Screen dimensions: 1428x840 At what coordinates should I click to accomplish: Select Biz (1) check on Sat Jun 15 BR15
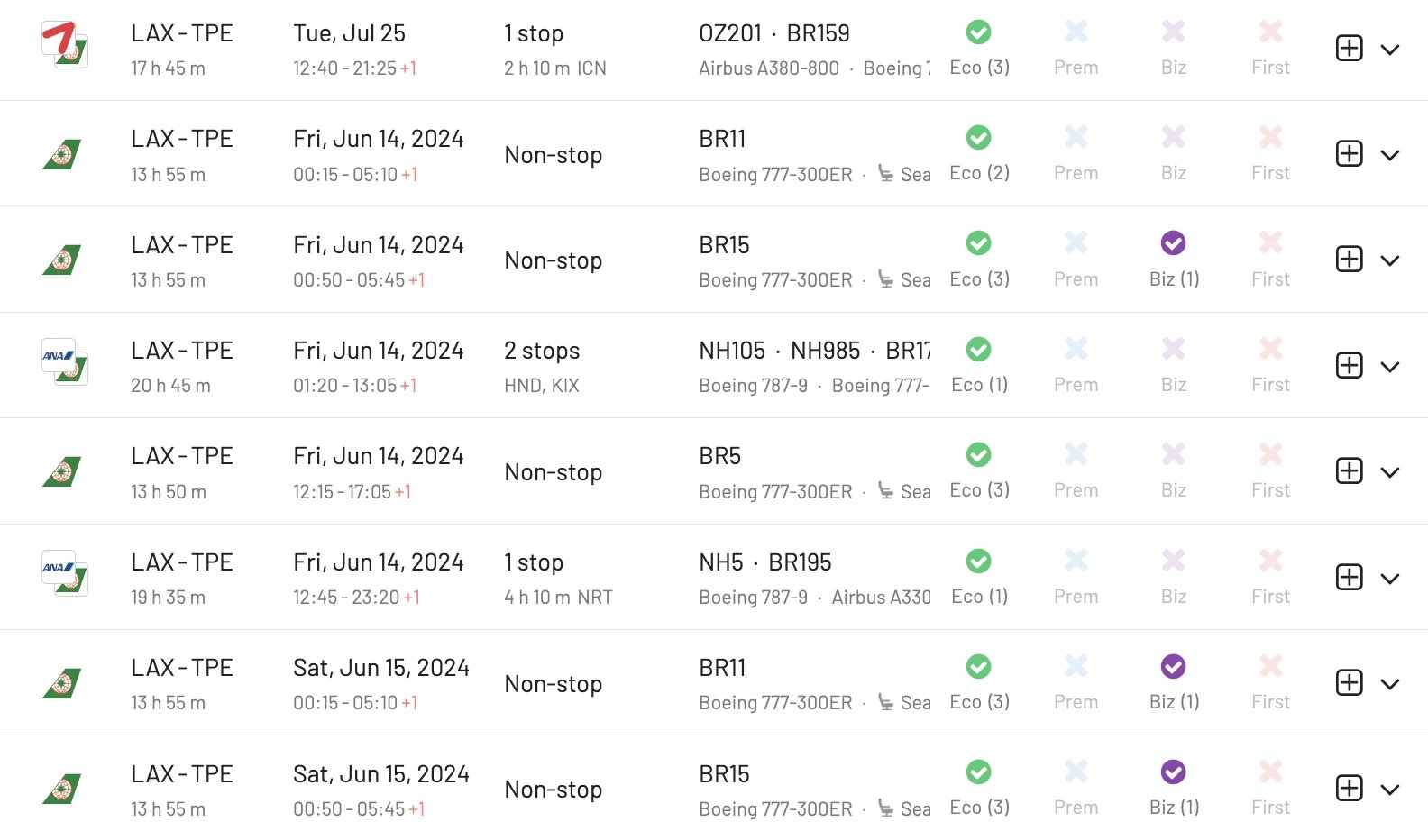point(1173,772)
